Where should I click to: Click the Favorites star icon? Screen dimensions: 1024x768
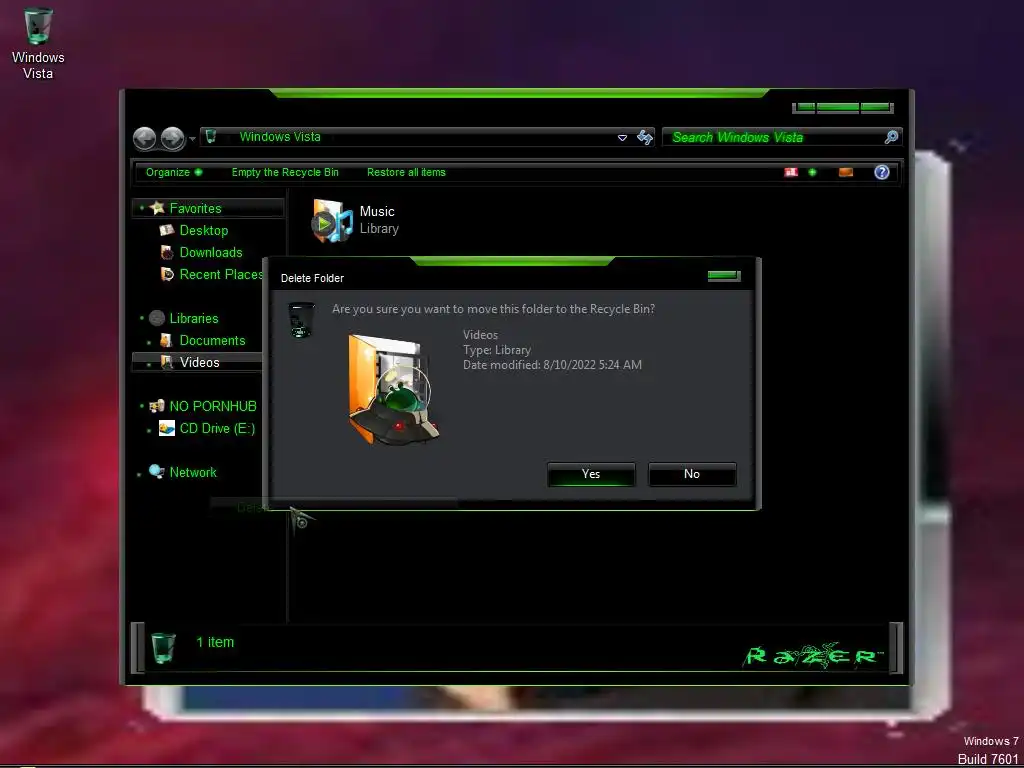pos(157,208)
